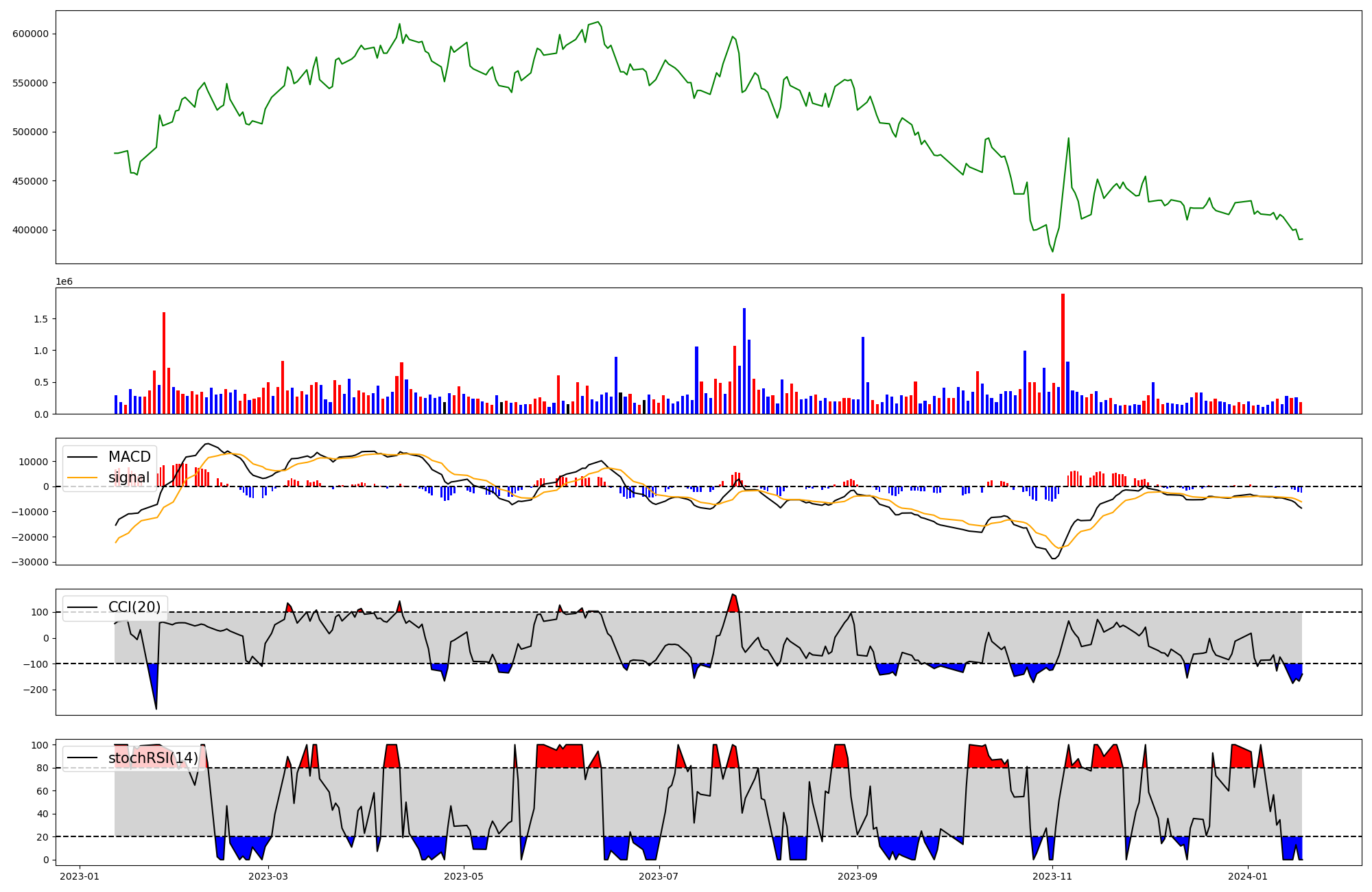Click the 1.5 volume axis label
Screen dimensions: 1372x892
[x=40, y=319]
